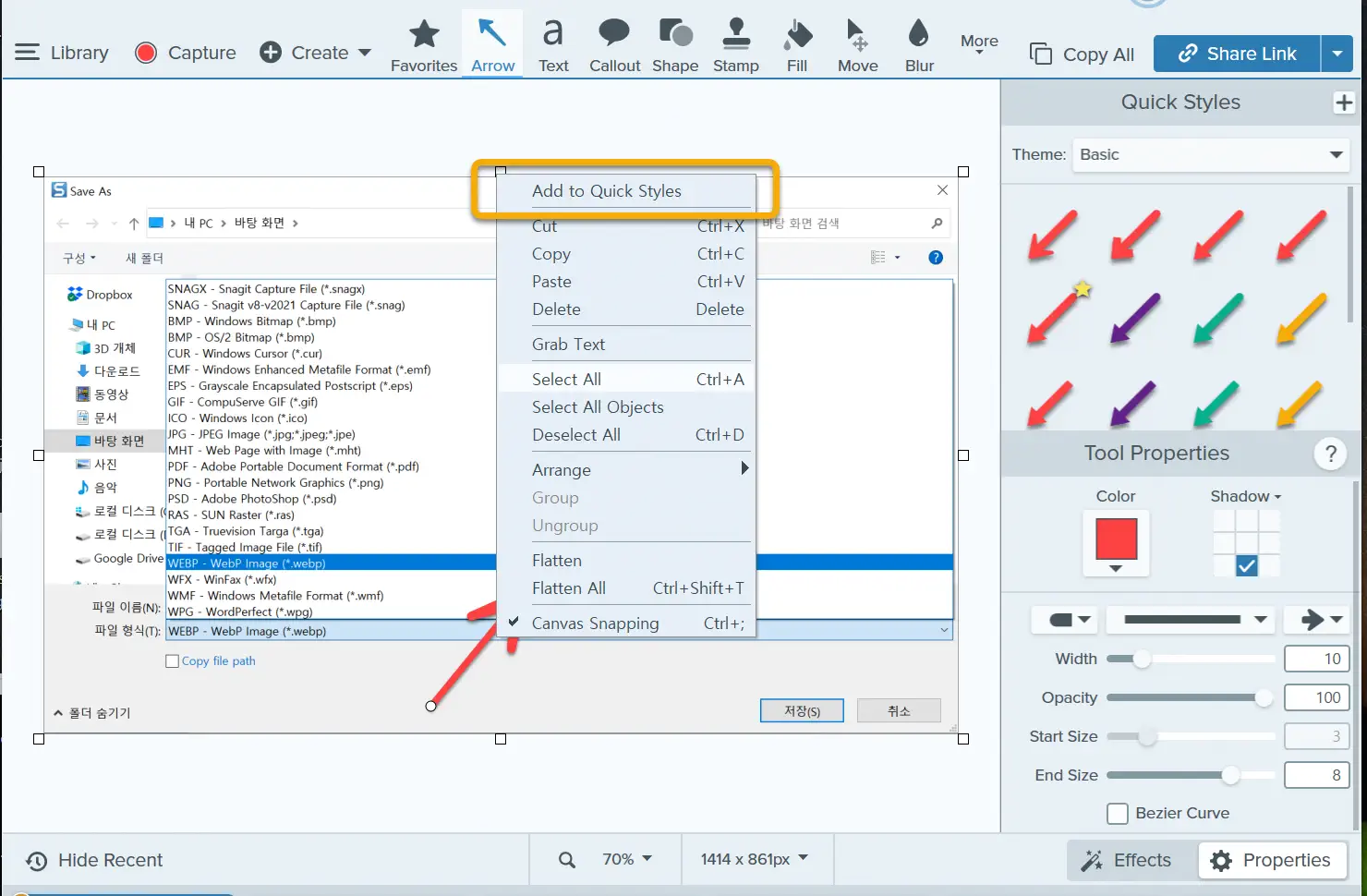Select the Callout tool
1367x896 pixels.
614,46
